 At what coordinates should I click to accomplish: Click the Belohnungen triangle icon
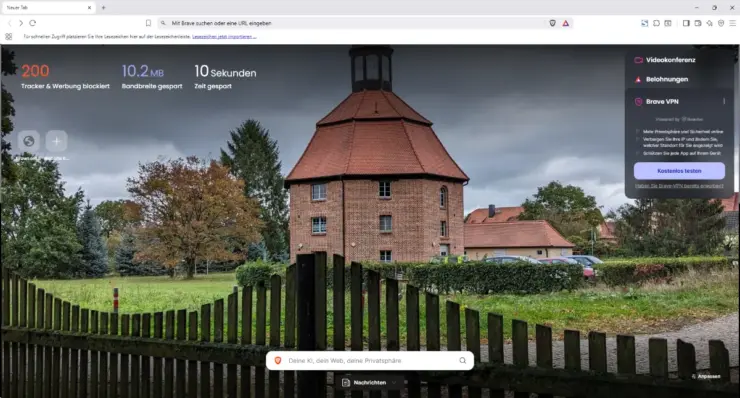pyautogui.click(x=638, y=79)
